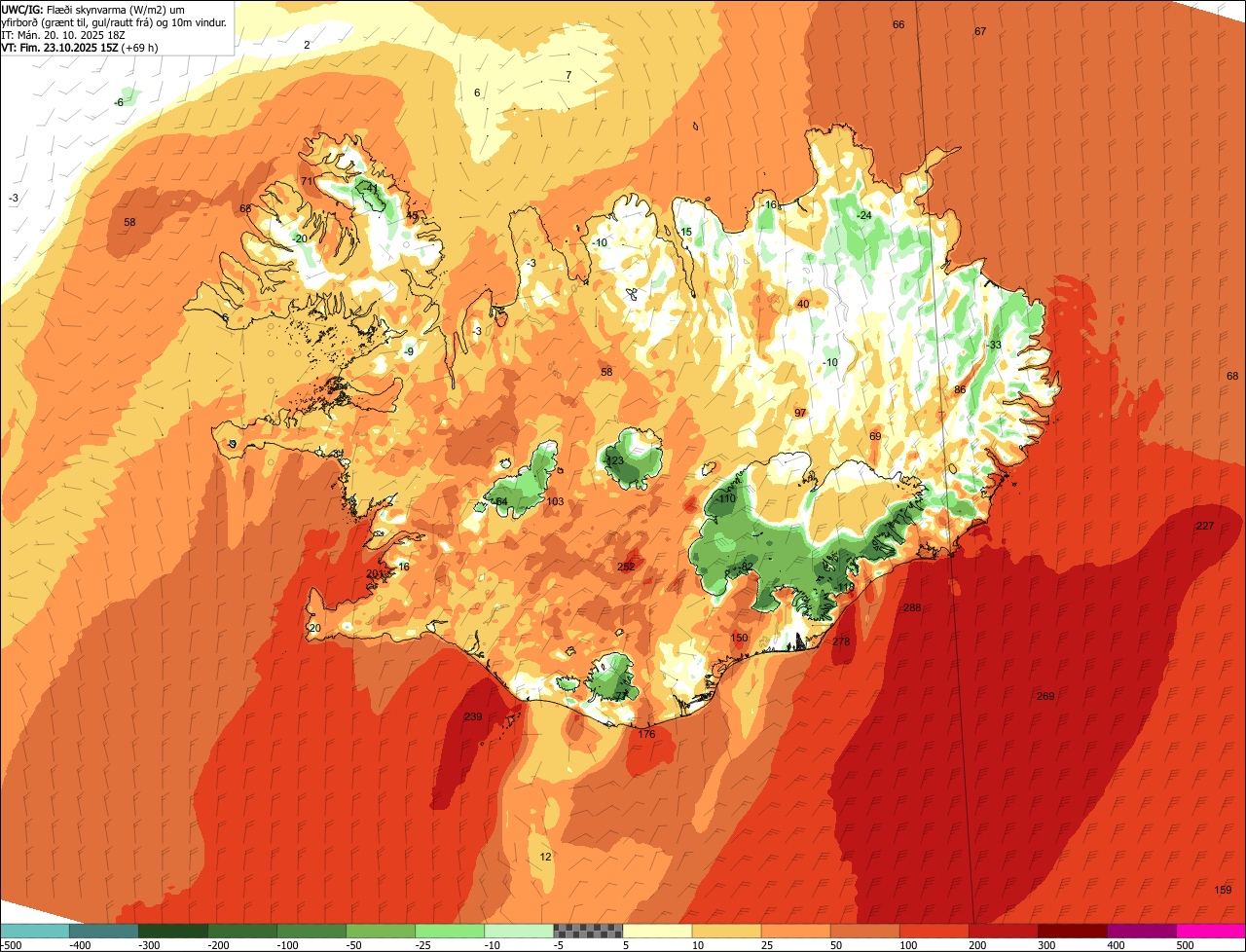
Task: Pick the pale green -10 to -5 swatch
Action: click(x=518, y=932)
